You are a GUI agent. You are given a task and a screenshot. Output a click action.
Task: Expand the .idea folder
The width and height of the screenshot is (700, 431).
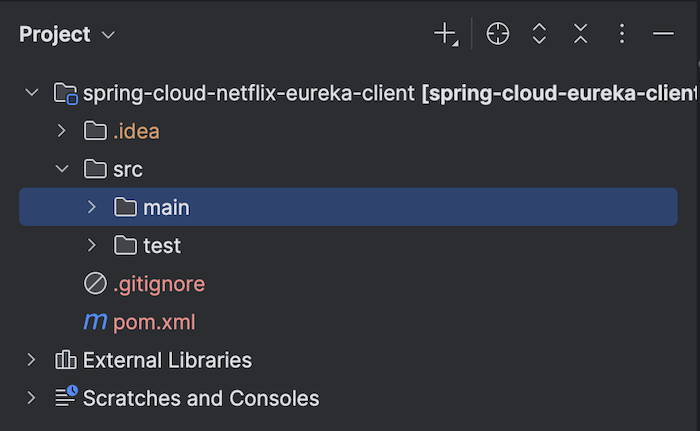pos(62,131)
